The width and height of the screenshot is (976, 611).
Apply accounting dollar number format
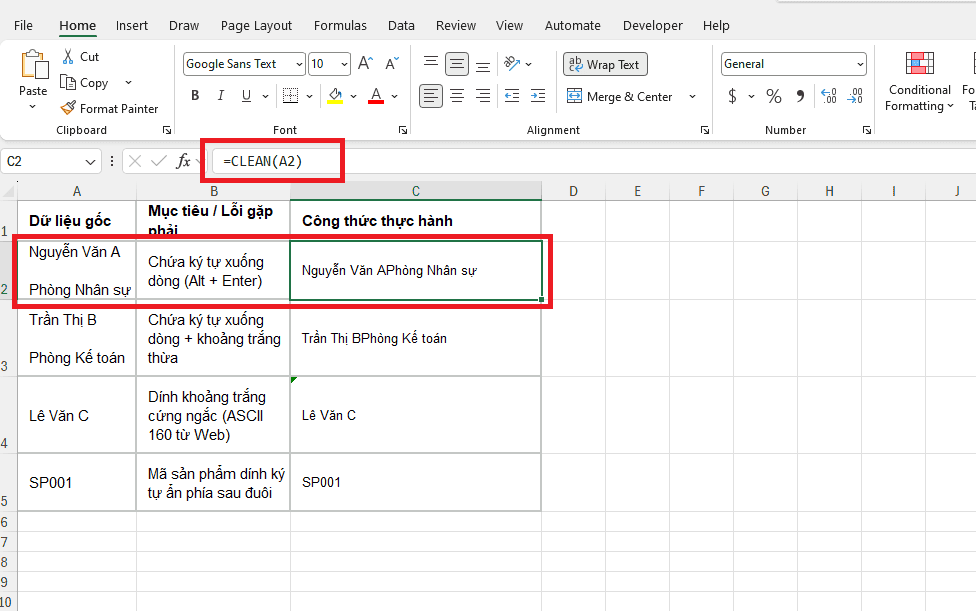click(733, 96)
